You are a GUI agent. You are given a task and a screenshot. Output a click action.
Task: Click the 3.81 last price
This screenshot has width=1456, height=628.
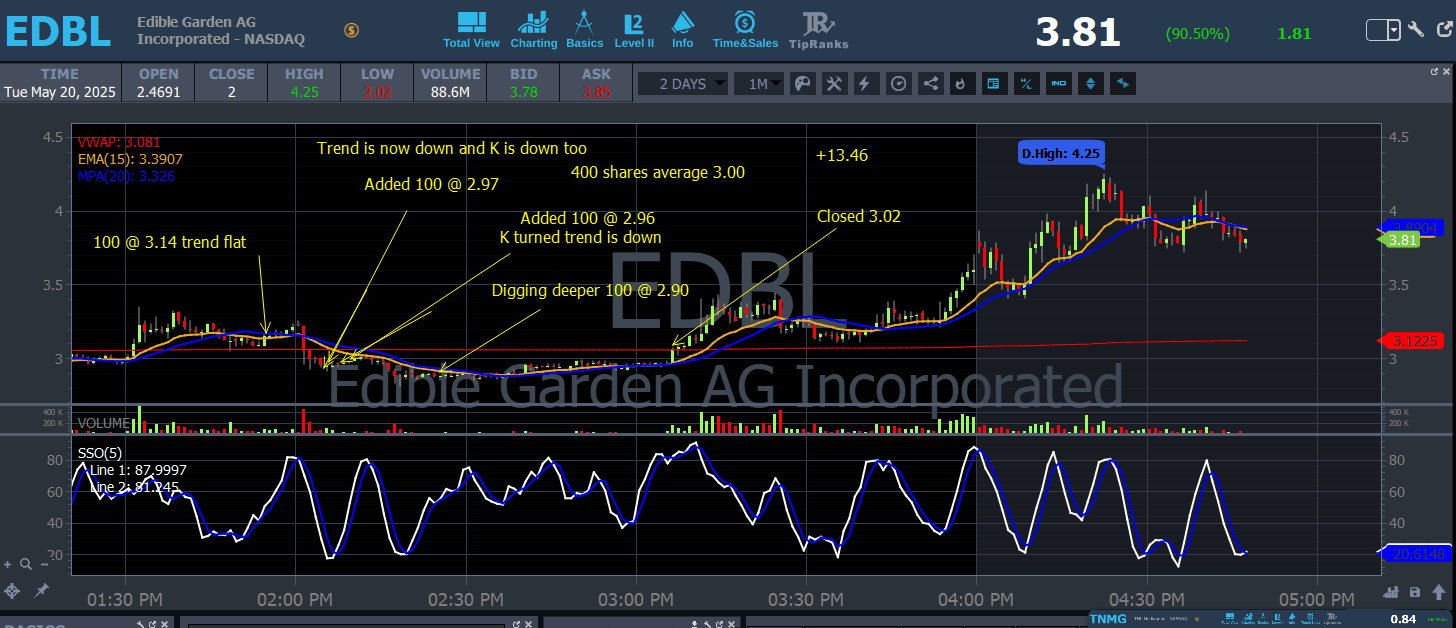click(x=1077, y=32)
